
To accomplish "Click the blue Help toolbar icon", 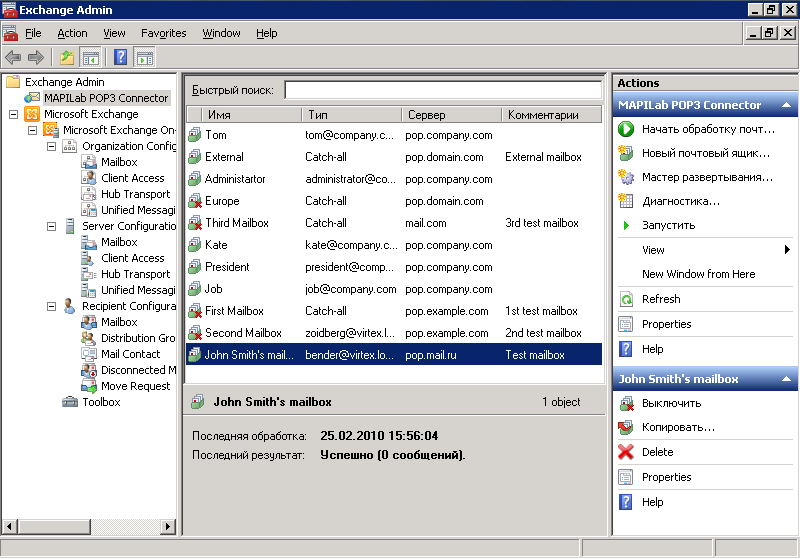I will pyautogui.click(x=120, y=57).
